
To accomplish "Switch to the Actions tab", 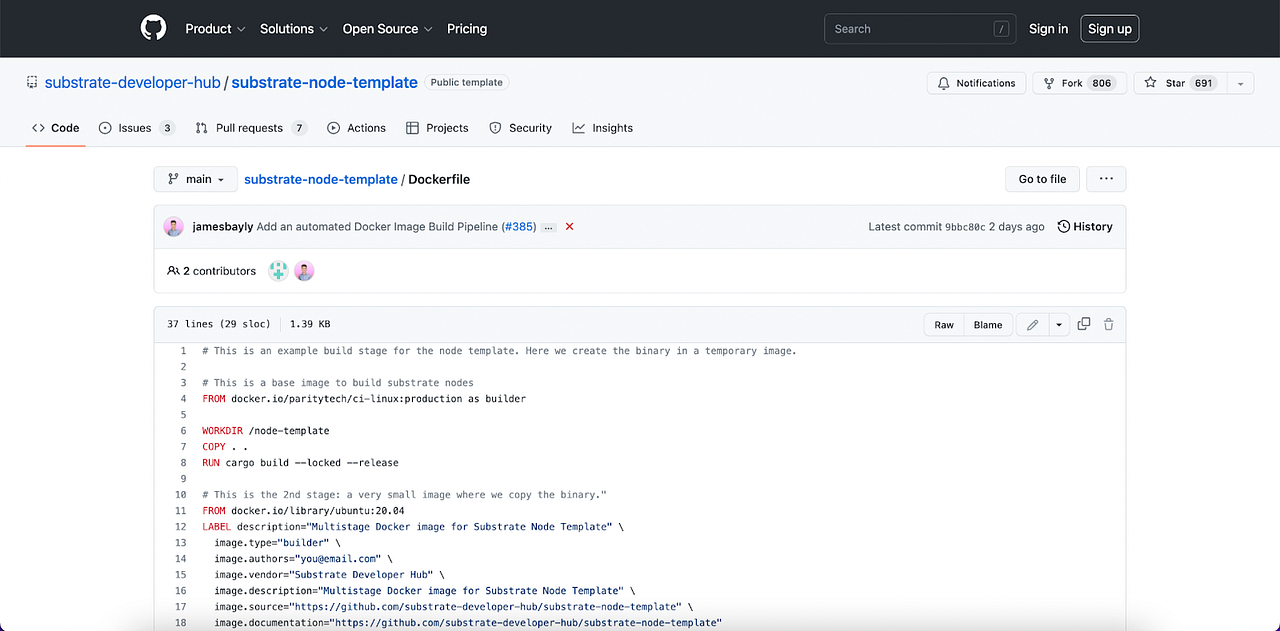I will click(356, 128).
